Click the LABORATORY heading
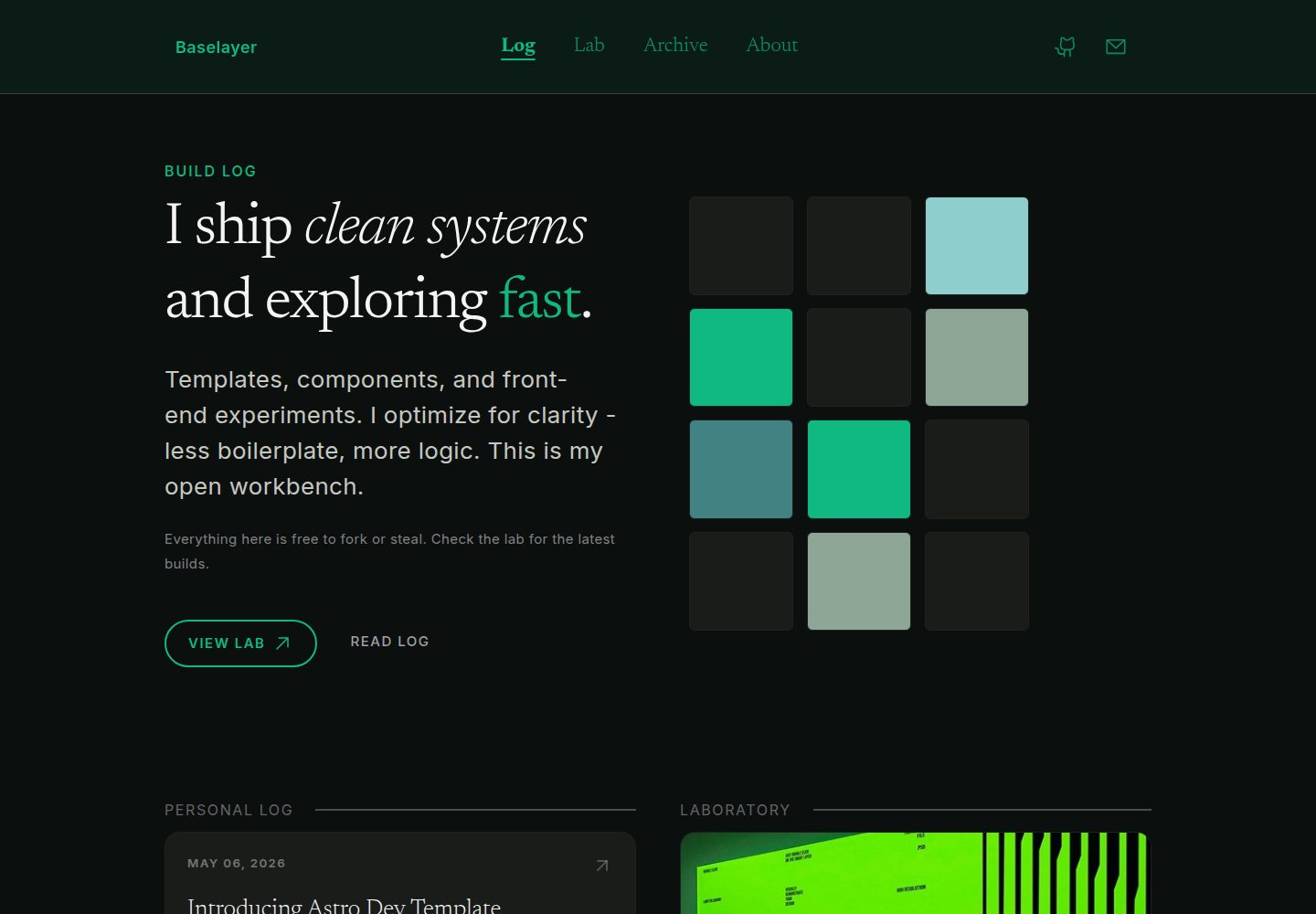1316x914 pixels. pos(735,810)
